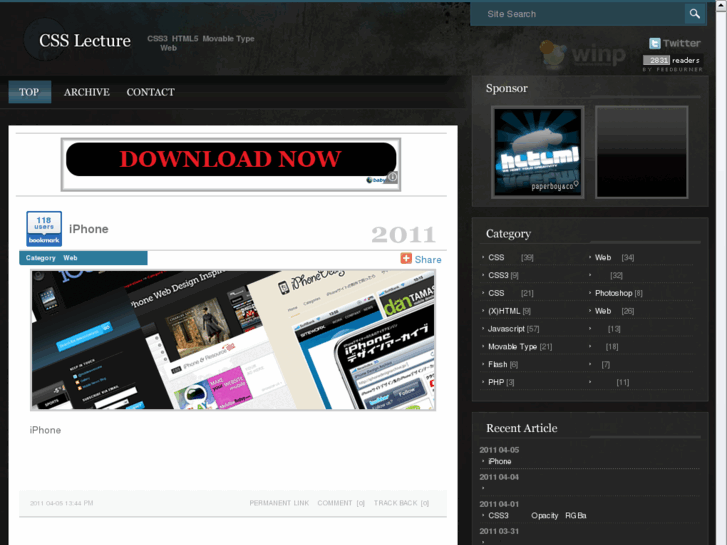Open the CSS3 [9] category

tap(503, 276)
